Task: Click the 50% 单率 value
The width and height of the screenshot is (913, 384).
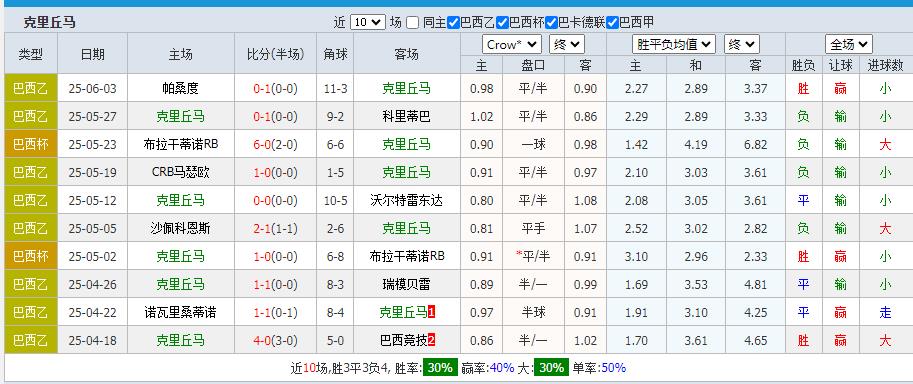Action: (x=613, y=368)
